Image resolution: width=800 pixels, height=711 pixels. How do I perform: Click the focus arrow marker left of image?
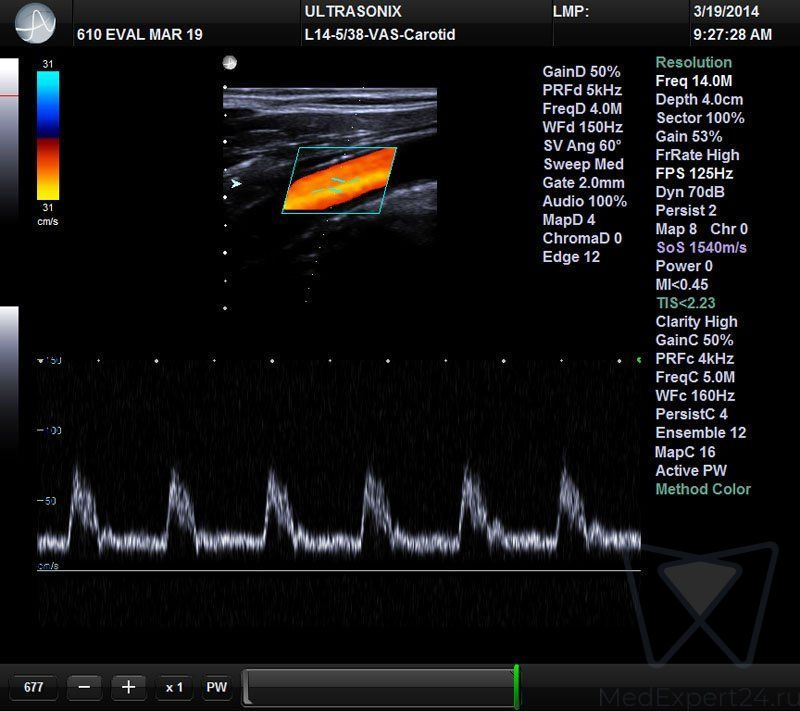coord(236,184)
